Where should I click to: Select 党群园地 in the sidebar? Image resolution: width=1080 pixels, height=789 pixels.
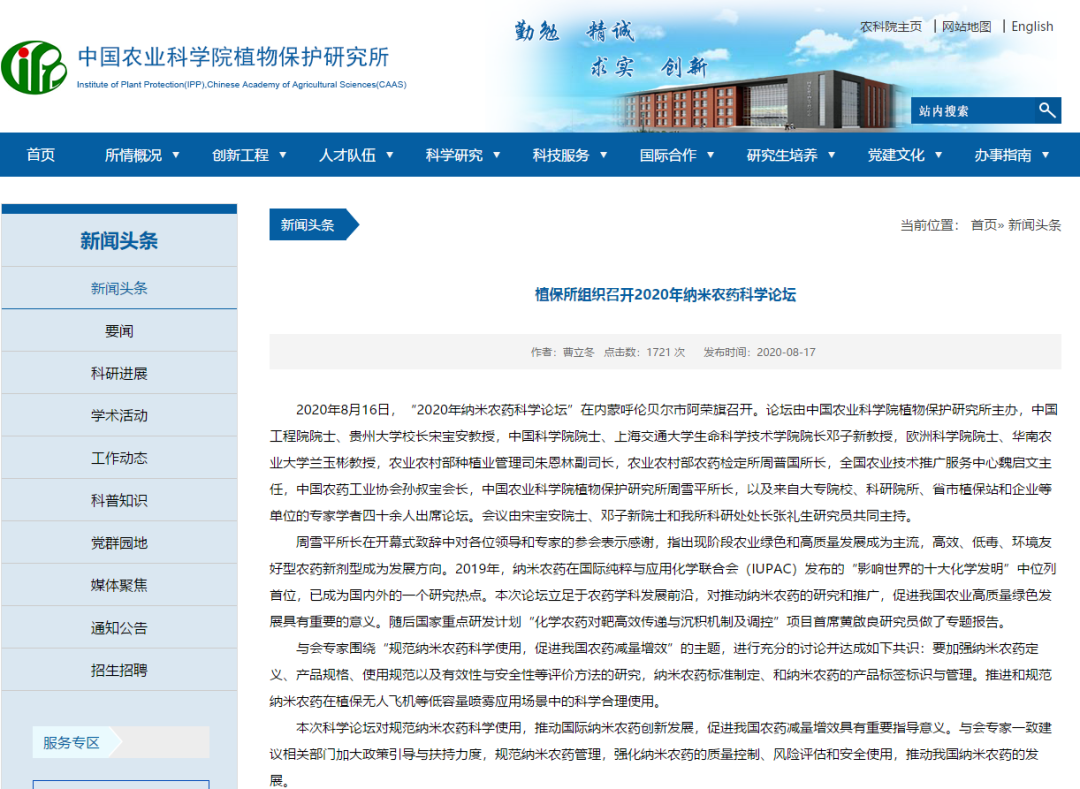click(x=119, y=543)
